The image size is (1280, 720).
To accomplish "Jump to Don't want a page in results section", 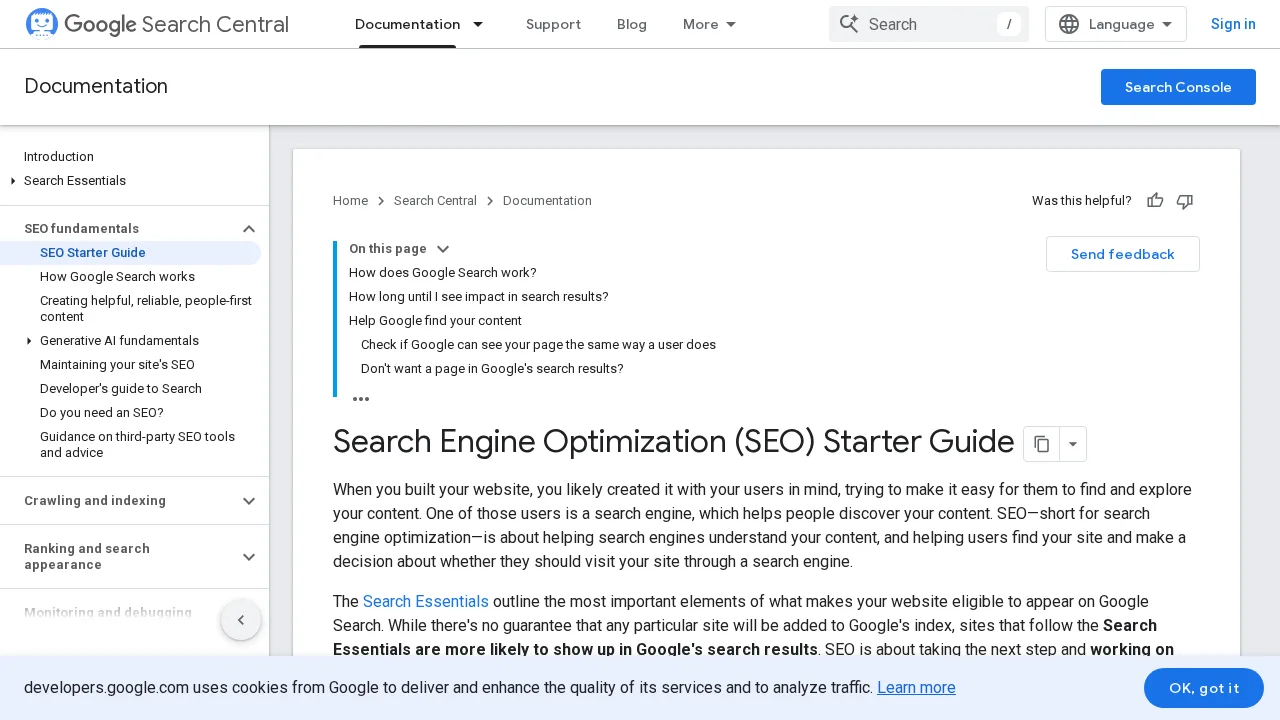I will tap(492, 369).
